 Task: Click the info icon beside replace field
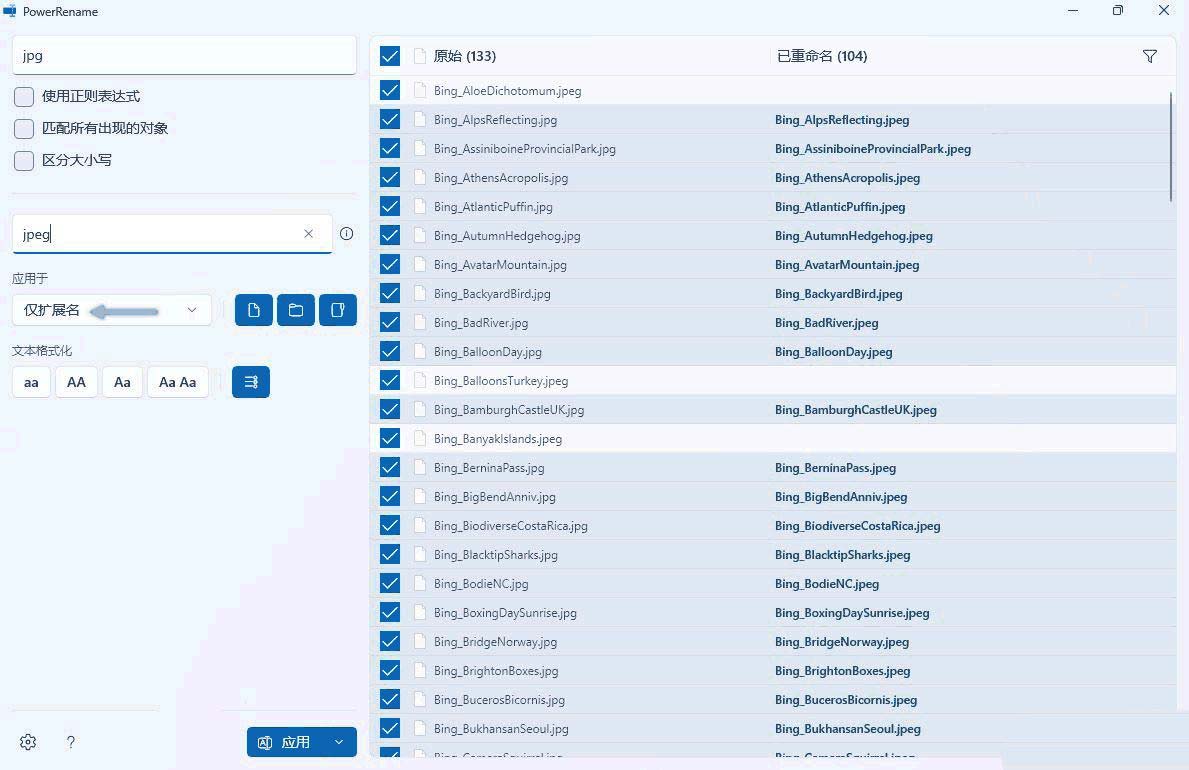point(347,234)
